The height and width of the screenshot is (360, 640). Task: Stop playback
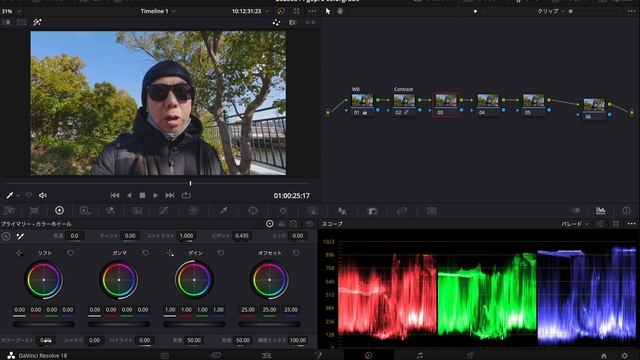[142, 196]
